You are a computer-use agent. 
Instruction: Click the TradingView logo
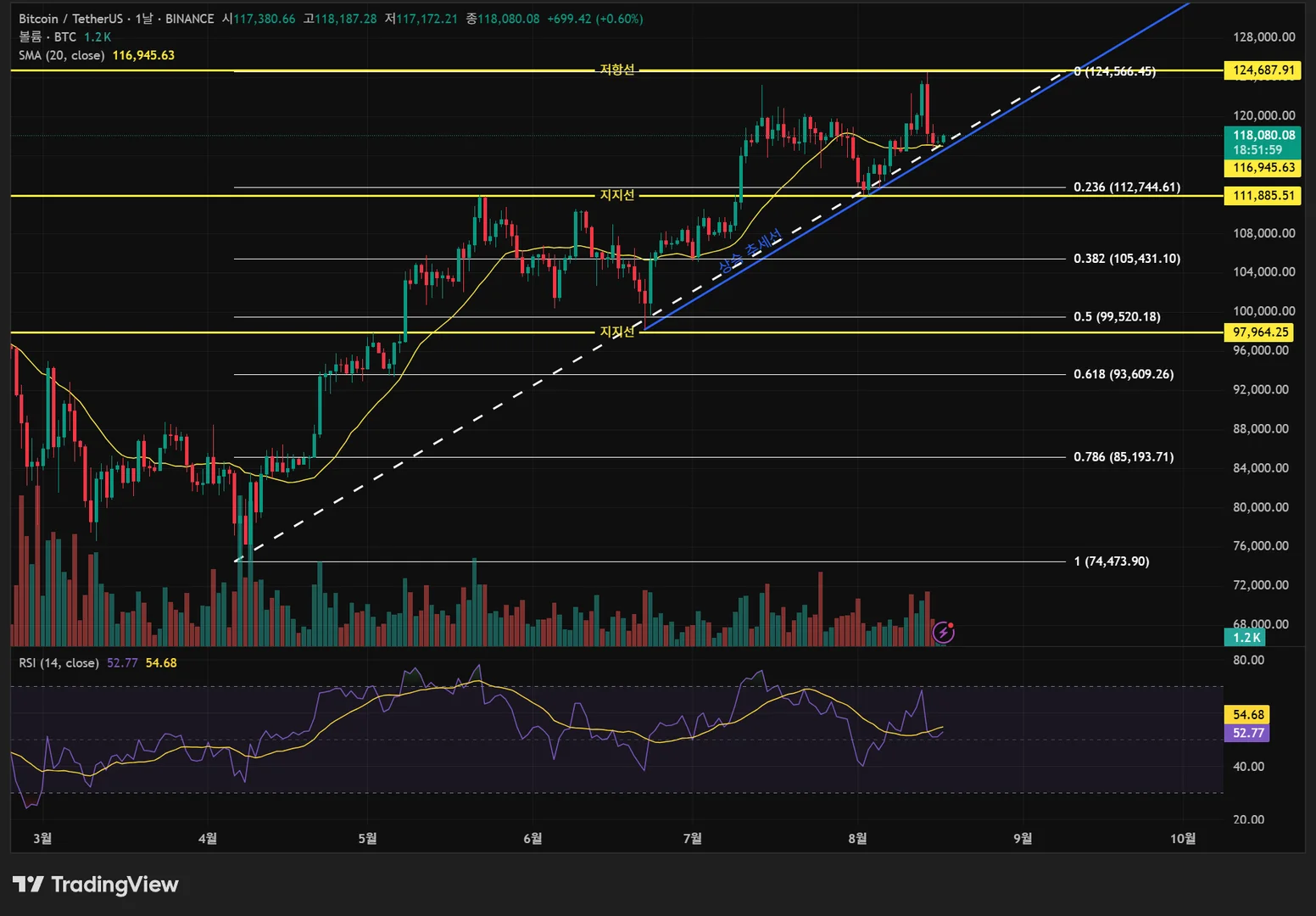pyautogui.click(x=95, y=885)
